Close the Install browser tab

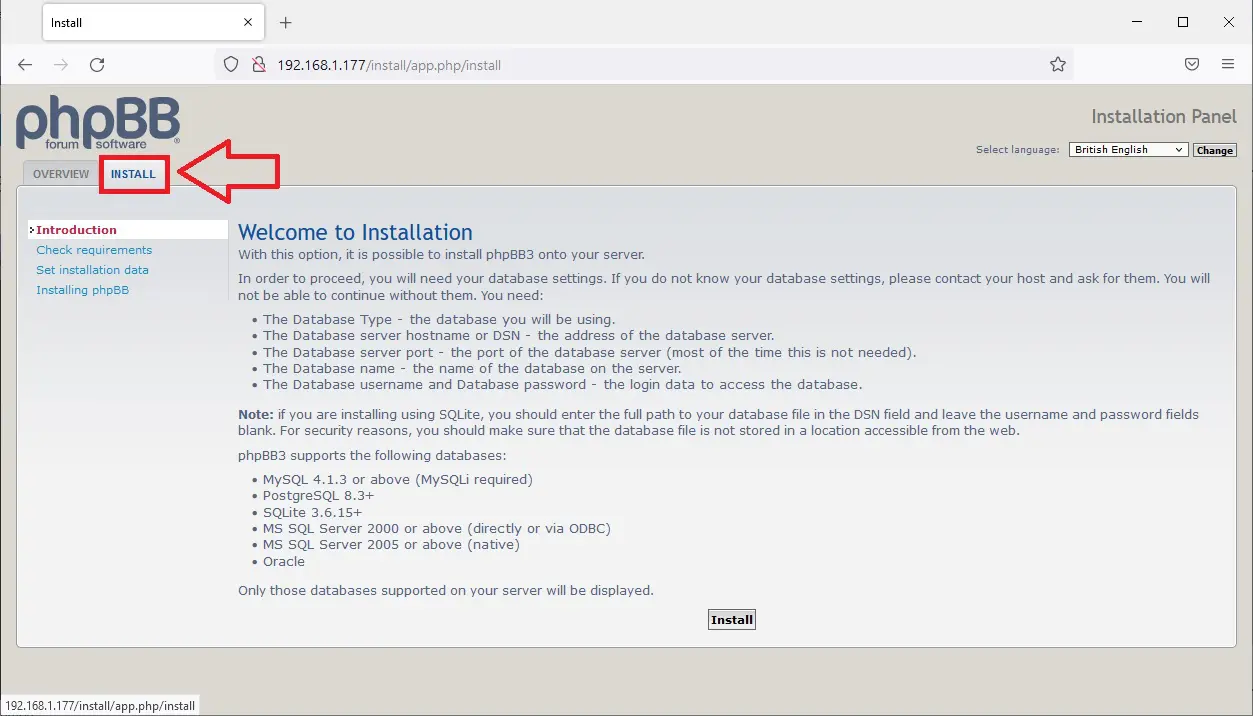[250, 22]
